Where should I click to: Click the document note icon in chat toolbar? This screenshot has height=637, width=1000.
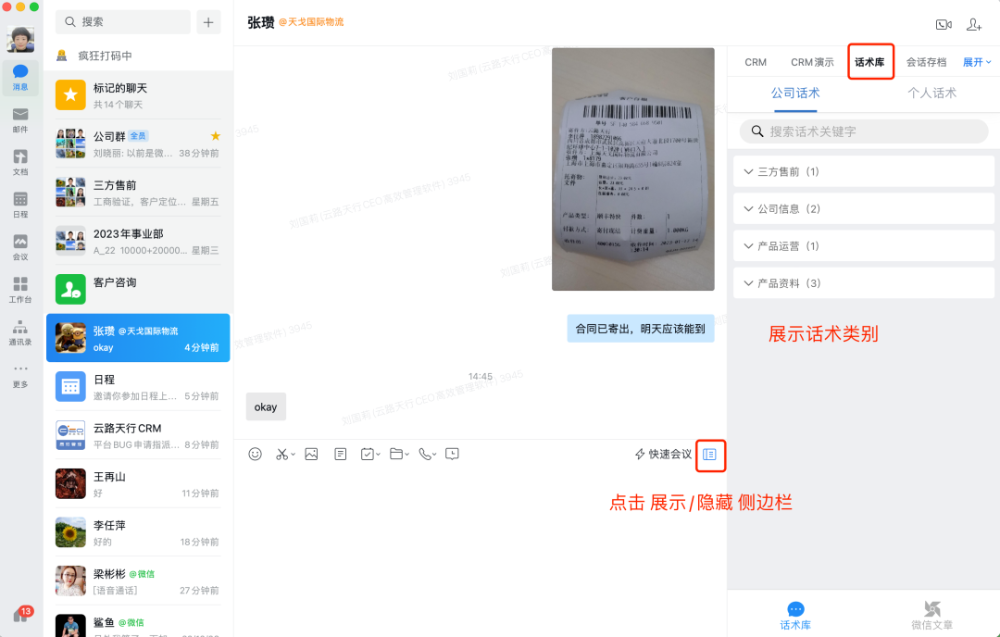(x=341, y=454)
